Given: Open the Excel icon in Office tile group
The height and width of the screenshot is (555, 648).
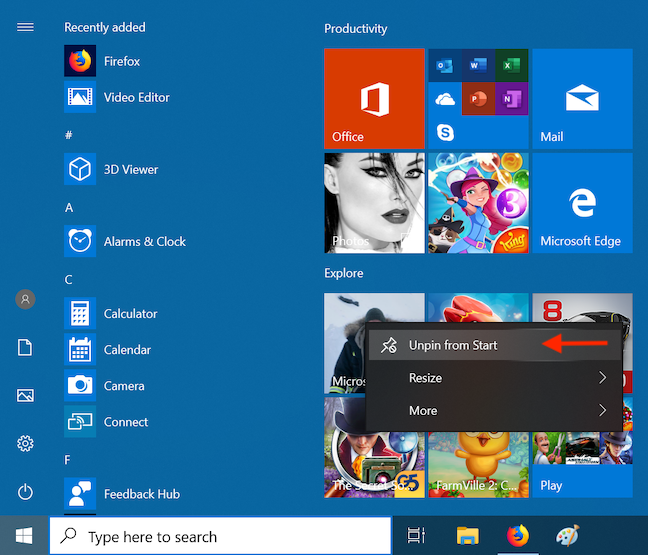Looking at the screenshot, I should (x=512, y=65).
